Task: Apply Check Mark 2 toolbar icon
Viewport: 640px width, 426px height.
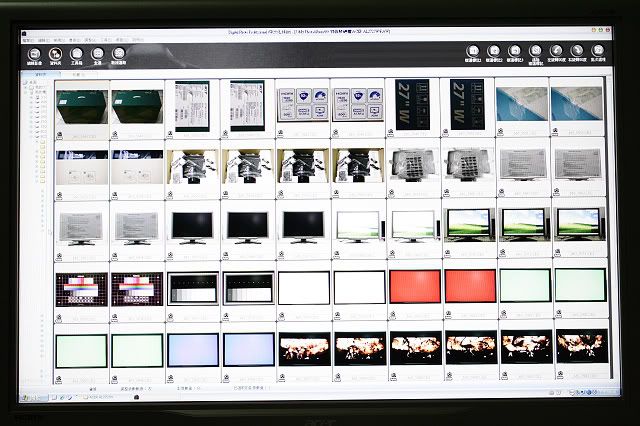Action: [x=494, y=53]
